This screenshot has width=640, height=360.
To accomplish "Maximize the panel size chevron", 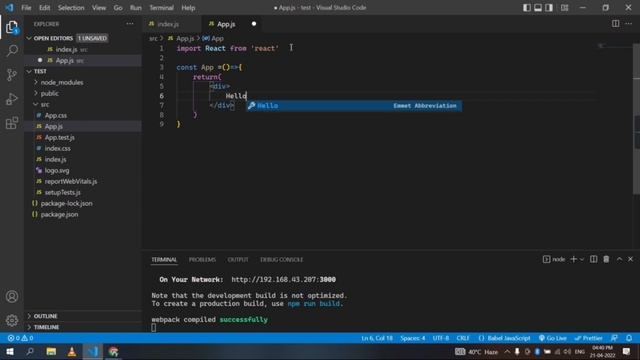I will [x=619, y=259].
